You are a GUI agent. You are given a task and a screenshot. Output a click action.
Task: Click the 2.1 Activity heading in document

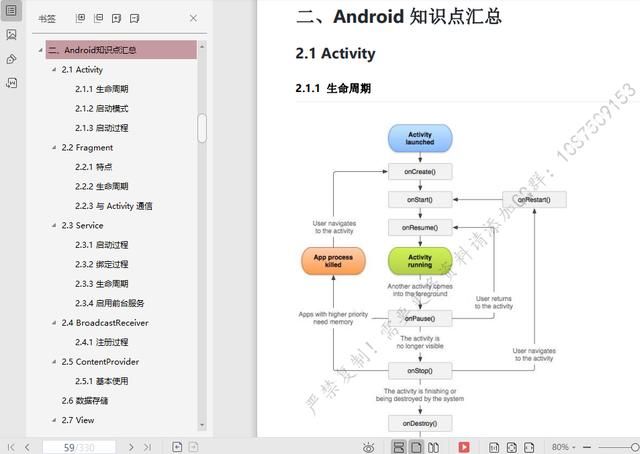336,53
